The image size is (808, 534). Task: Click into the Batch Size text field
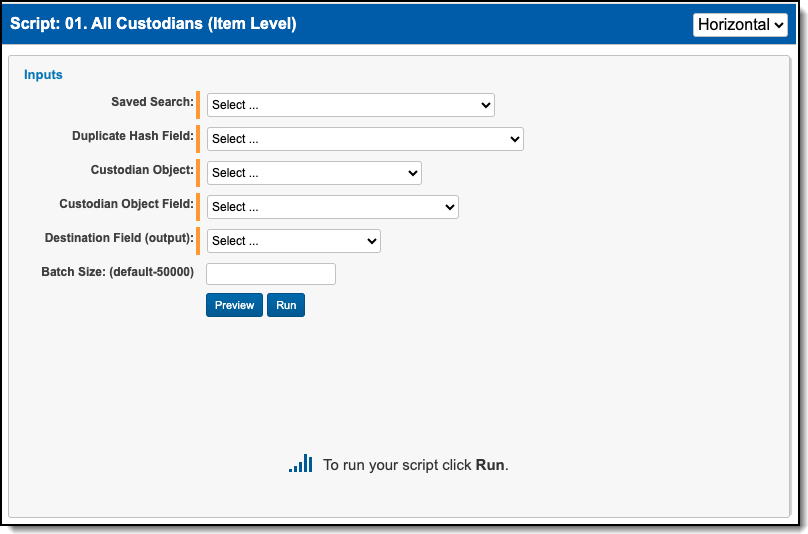pos(271,274)
